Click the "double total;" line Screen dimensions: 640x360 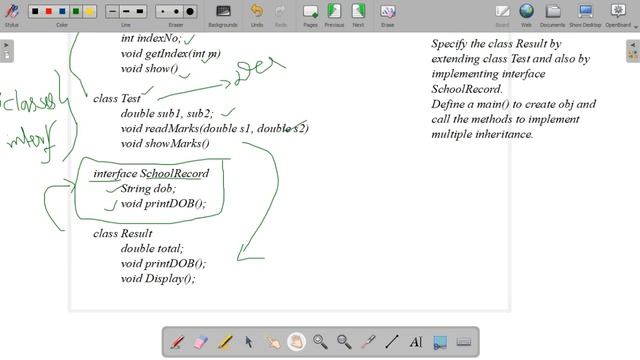(152, 249)
